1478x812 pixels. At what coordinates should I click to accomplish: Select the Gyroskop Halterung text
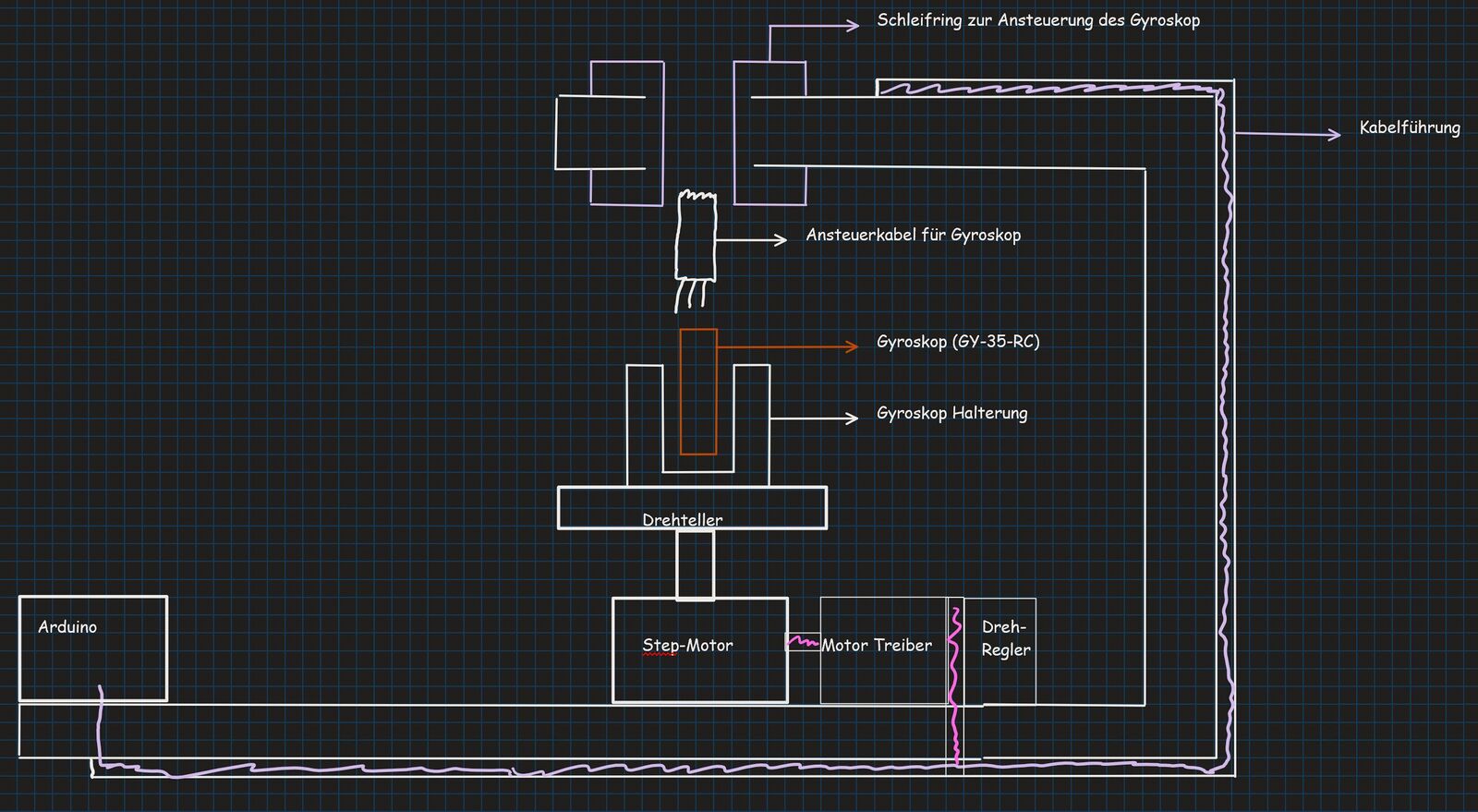click(x=951, y=413)
